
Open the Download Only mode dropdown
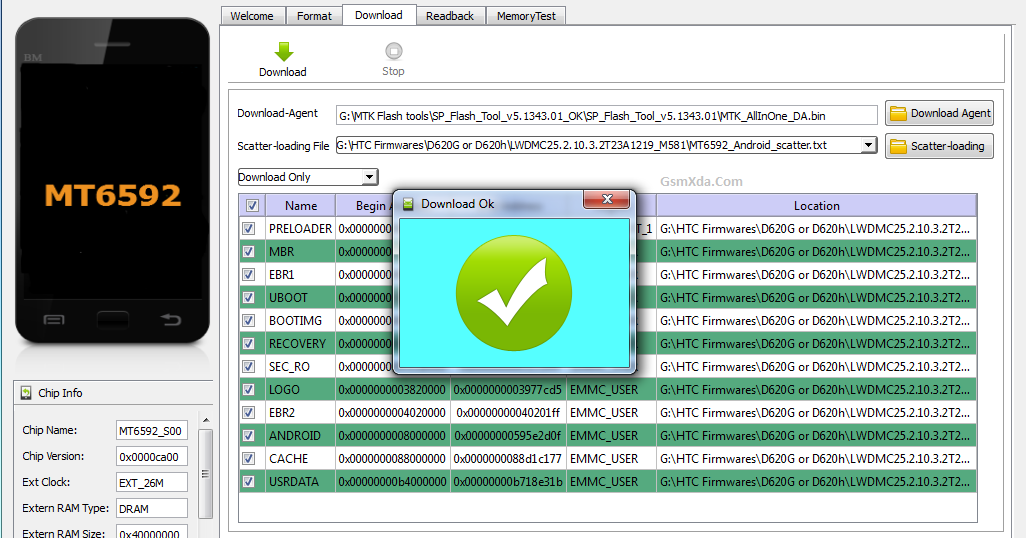point(370,177)
